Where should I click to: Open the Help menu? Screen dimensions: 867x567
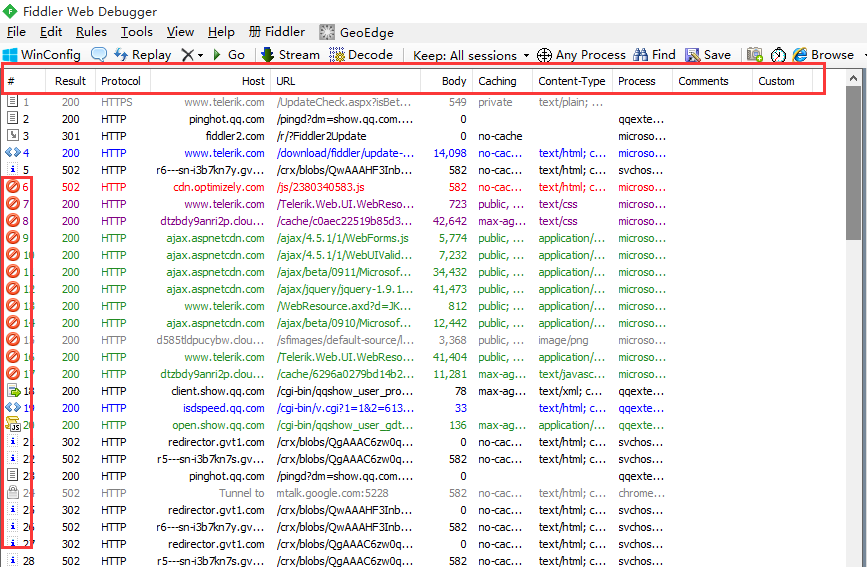point(221,32)
